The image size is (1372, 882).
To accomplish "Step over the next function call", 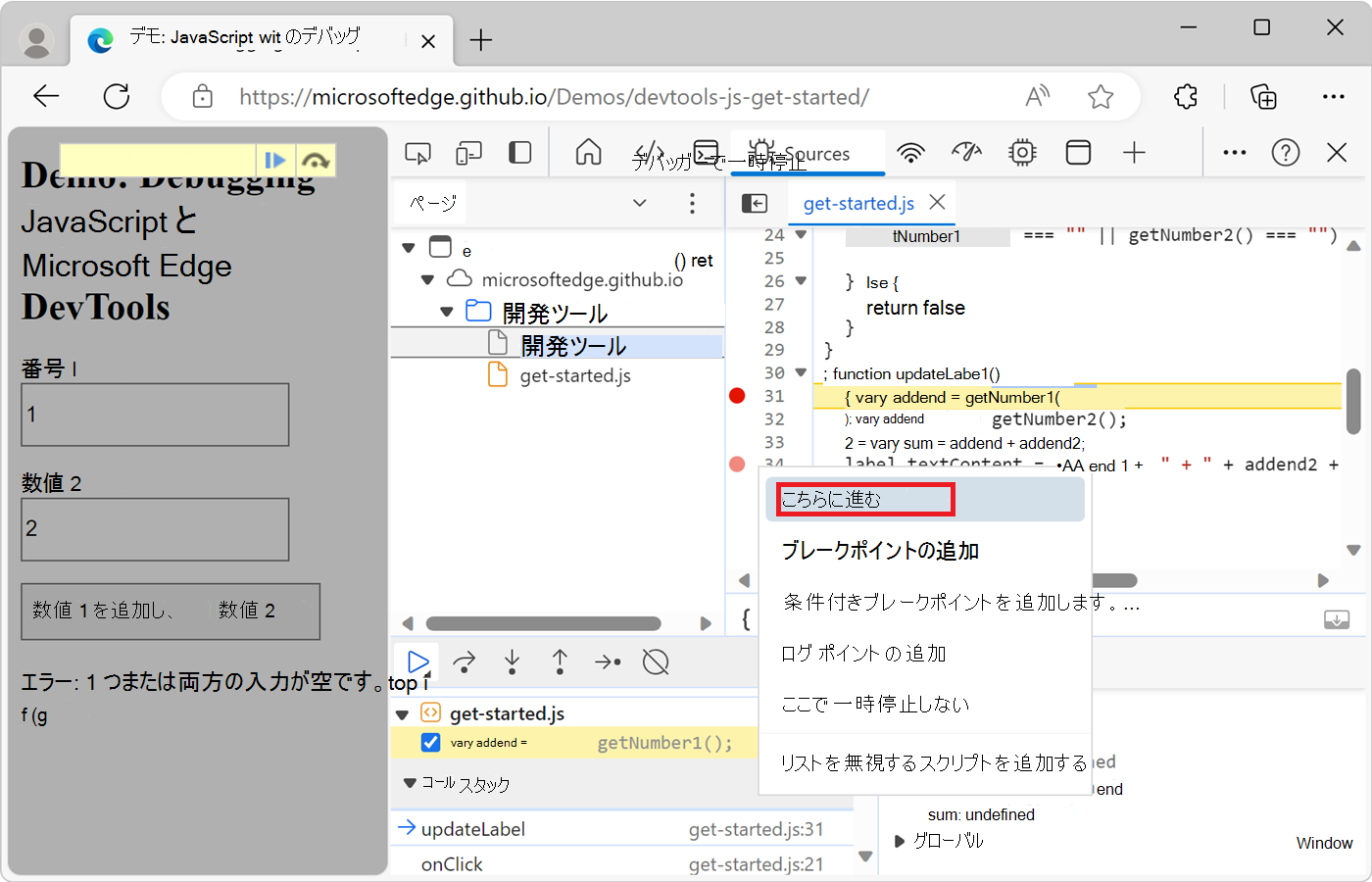I will pos(464,661).
